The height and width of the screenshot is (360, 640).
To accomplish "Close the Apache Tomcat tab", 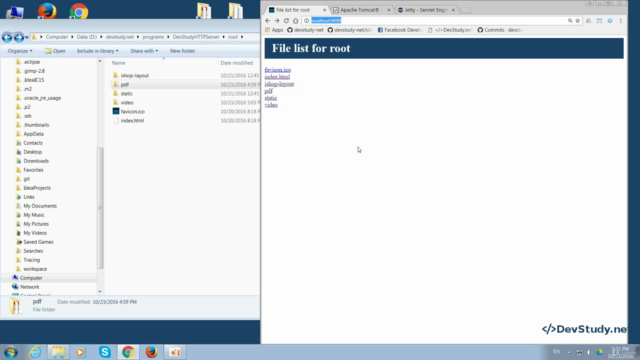I will click(x=389, y=10).
